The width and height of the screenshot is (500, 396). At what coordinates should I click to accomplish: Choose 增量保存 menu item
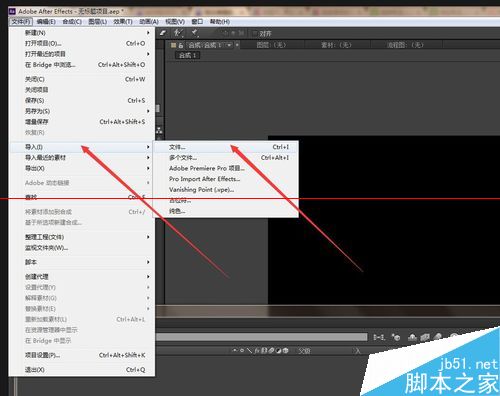point(82,122)
